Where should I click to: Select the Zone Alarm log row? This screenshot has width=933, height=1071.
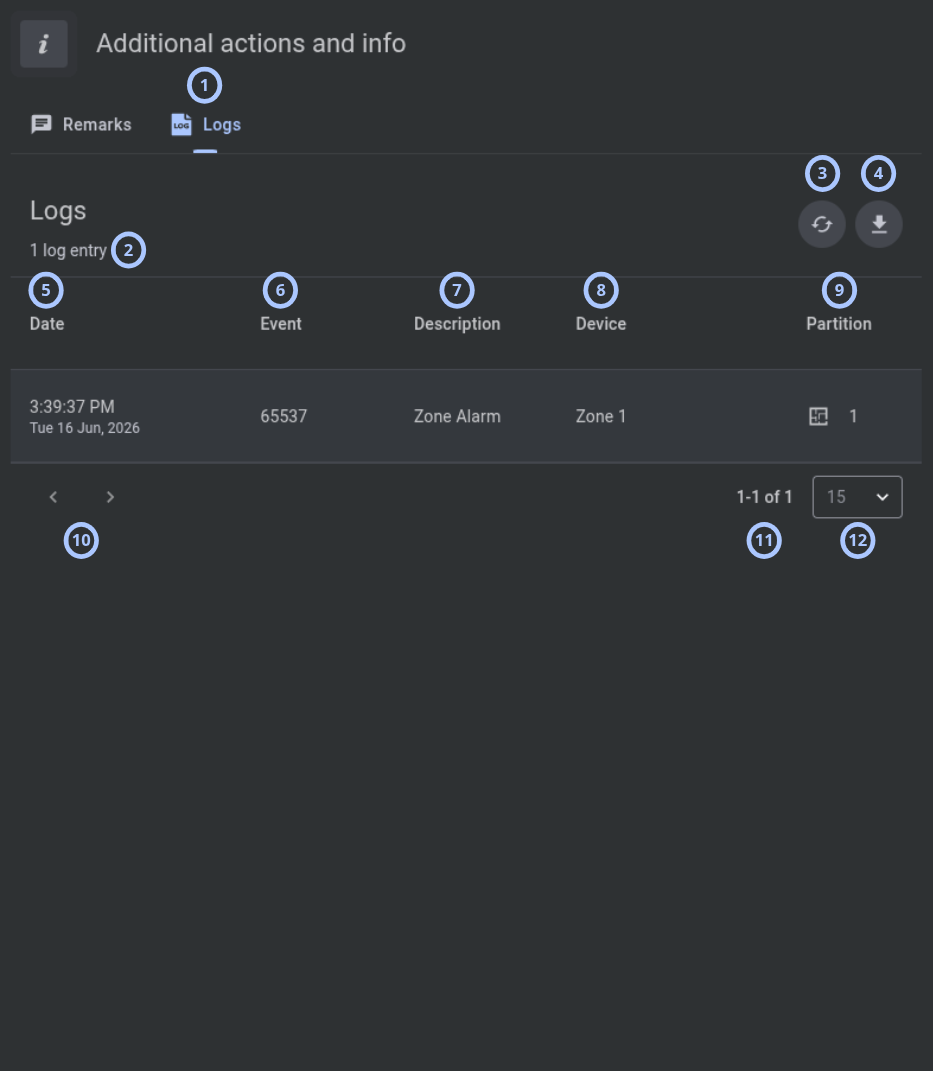pos(466,416)
